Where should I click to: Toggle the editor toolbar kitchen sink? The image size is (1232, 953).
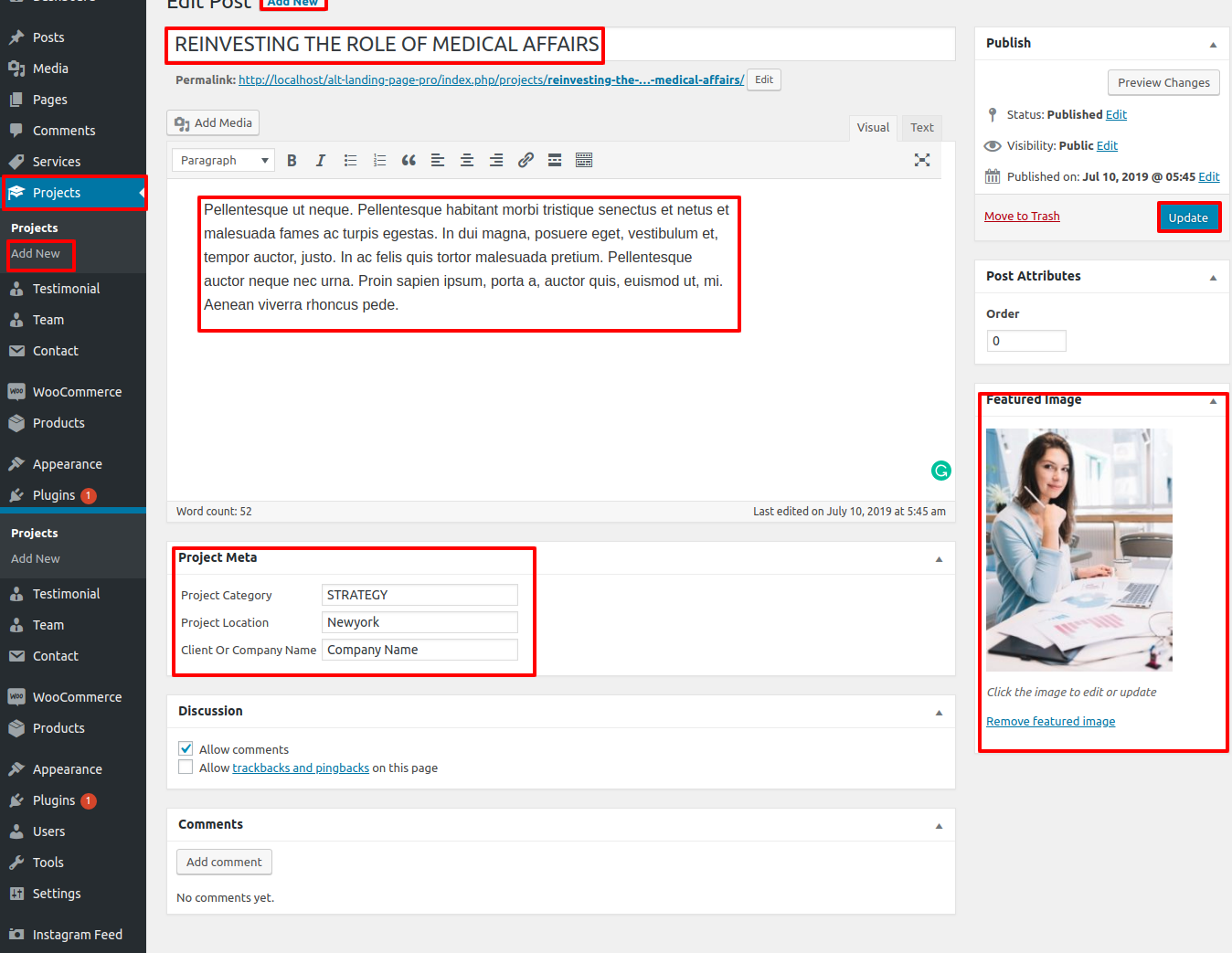(x=584, y=161)
